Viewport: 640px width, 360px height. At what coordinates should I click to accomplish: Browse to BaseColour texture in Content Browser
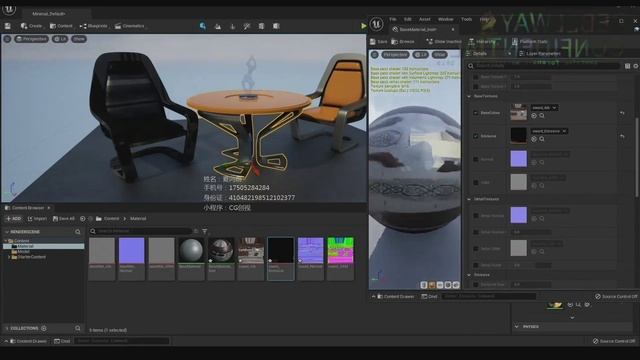point(542,116)
